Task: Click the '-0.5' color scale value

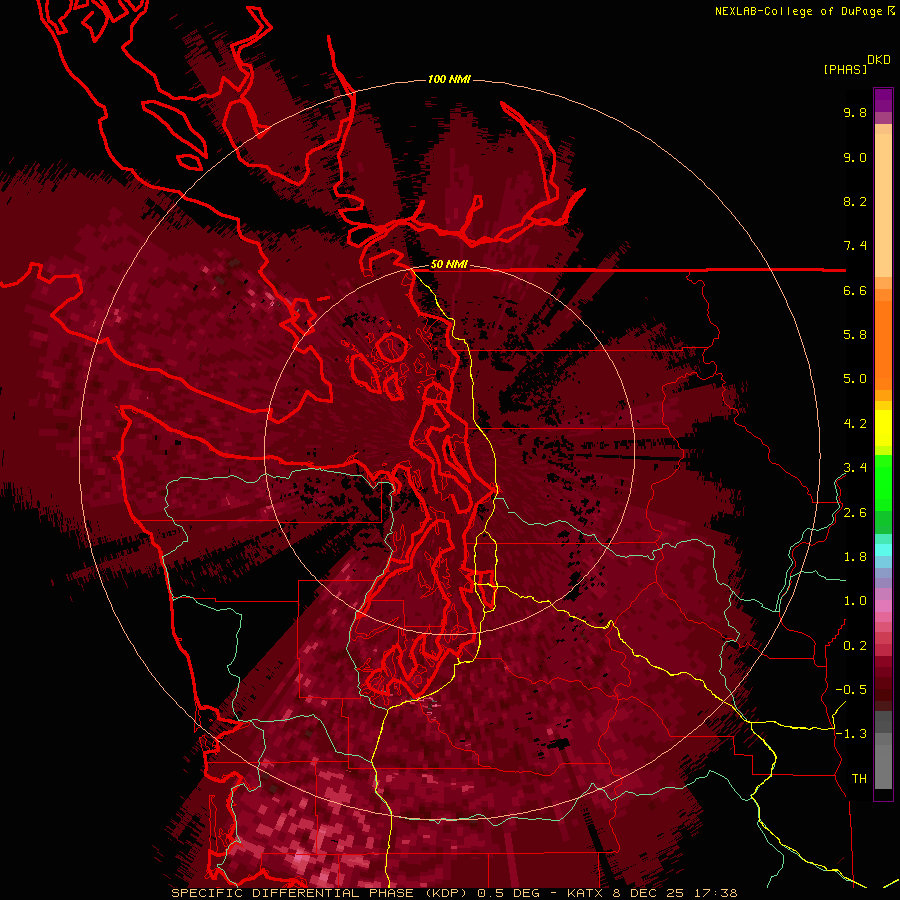Action: coord(851,690)
